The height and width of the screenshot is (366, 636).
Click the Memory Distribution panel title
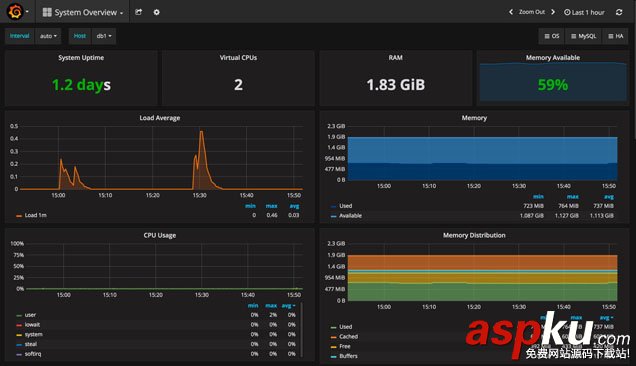474,235
